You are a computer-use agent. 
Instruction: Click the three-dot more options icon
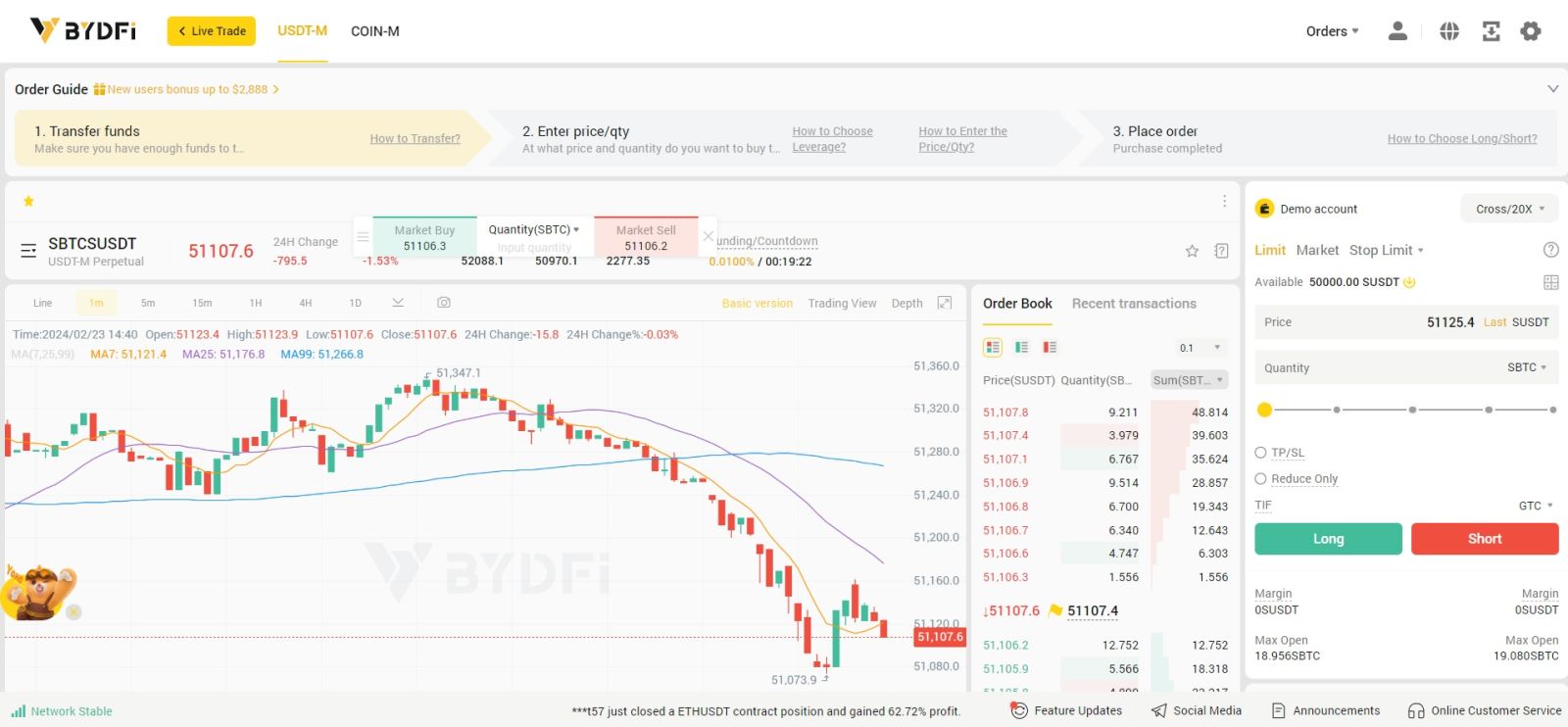tap(1224, 201)
